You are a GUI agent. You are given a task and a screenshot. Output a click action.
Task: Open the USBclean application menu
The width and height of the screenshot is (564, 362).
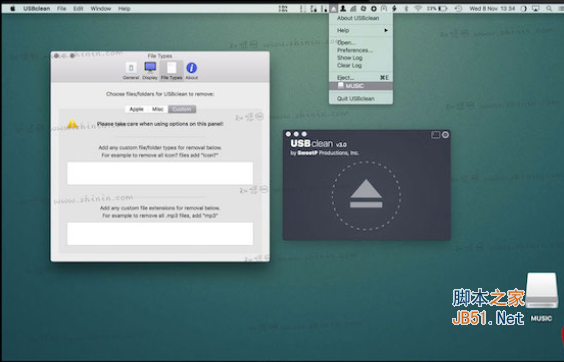click(37, 8)
